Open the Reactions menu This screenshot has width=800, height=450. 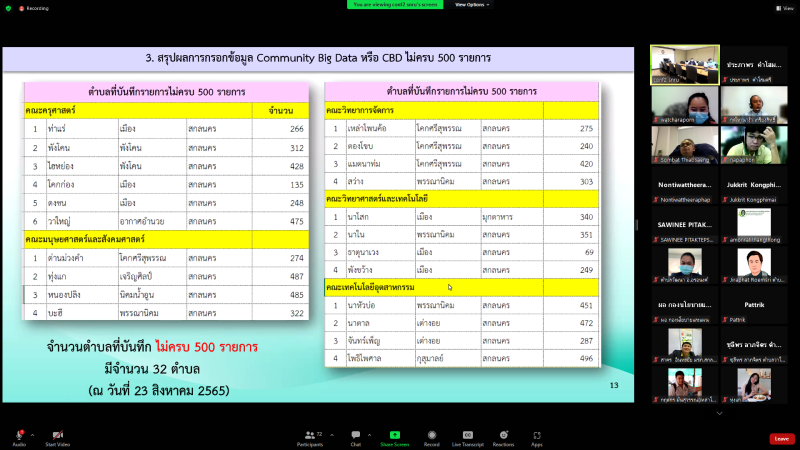pos(503,436)
